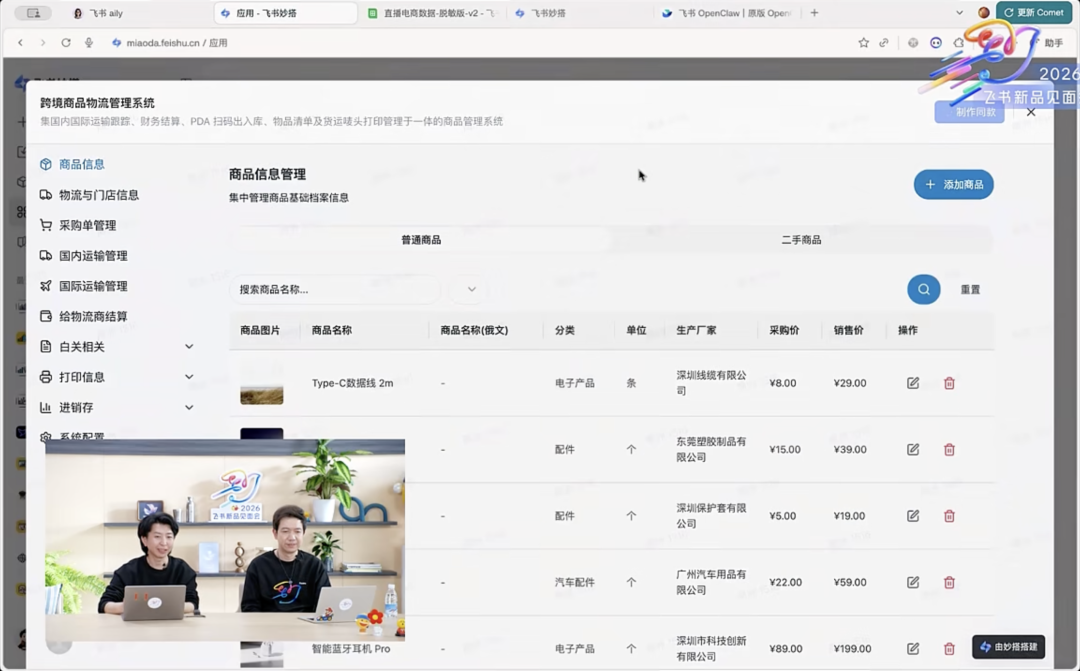This screenshot has width=1080, height=671.
Task: Open the category filter dropdown beside search
Action: (471, 289)
